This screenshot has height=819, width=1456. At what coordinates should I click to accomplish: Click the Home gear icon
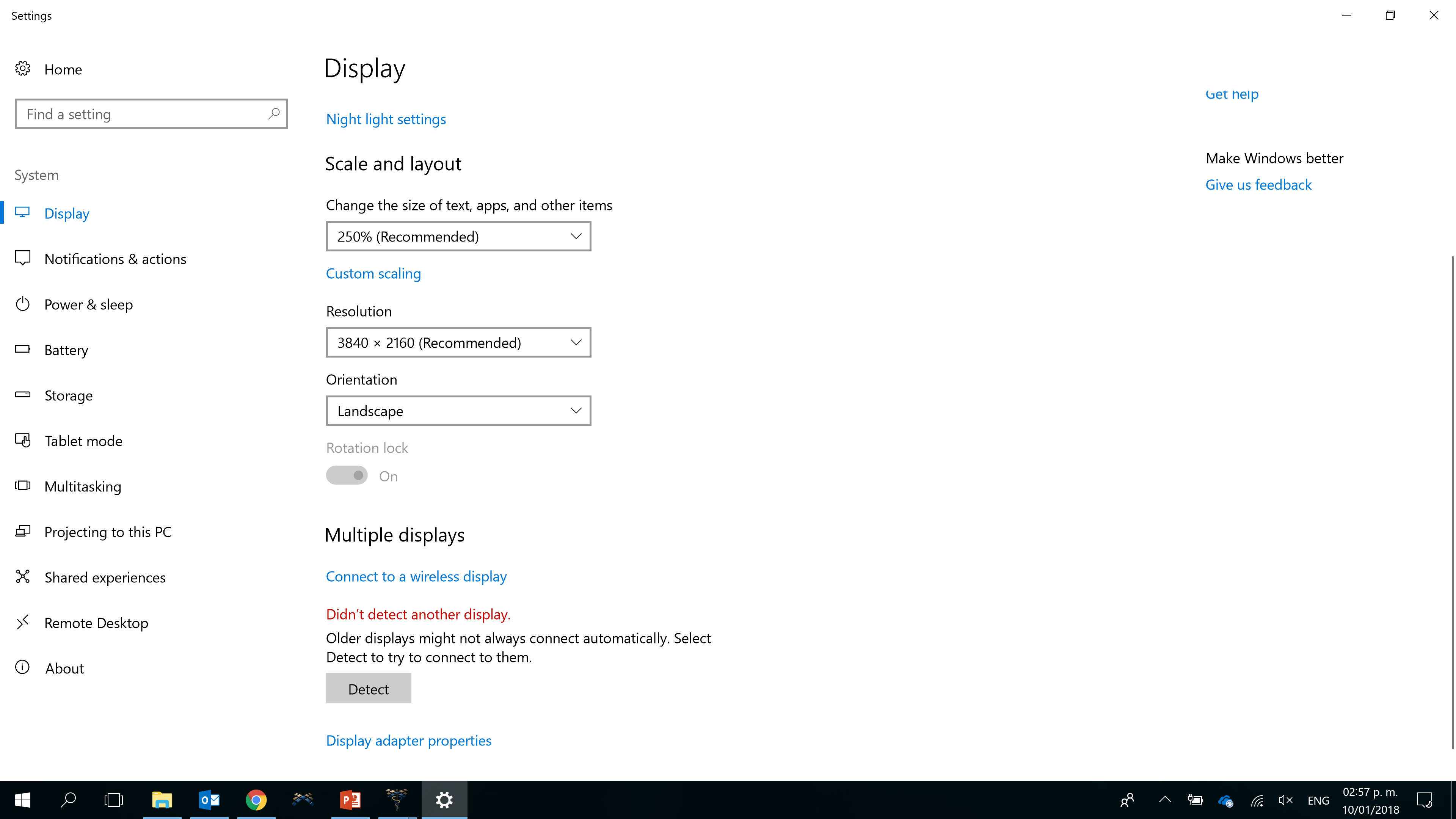(x=23, y=69)
